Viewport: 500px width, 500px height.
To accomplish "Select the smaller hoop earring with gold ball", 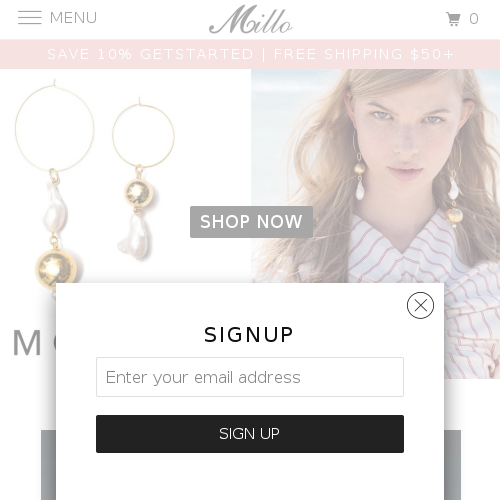I will [x=143, y=178].
